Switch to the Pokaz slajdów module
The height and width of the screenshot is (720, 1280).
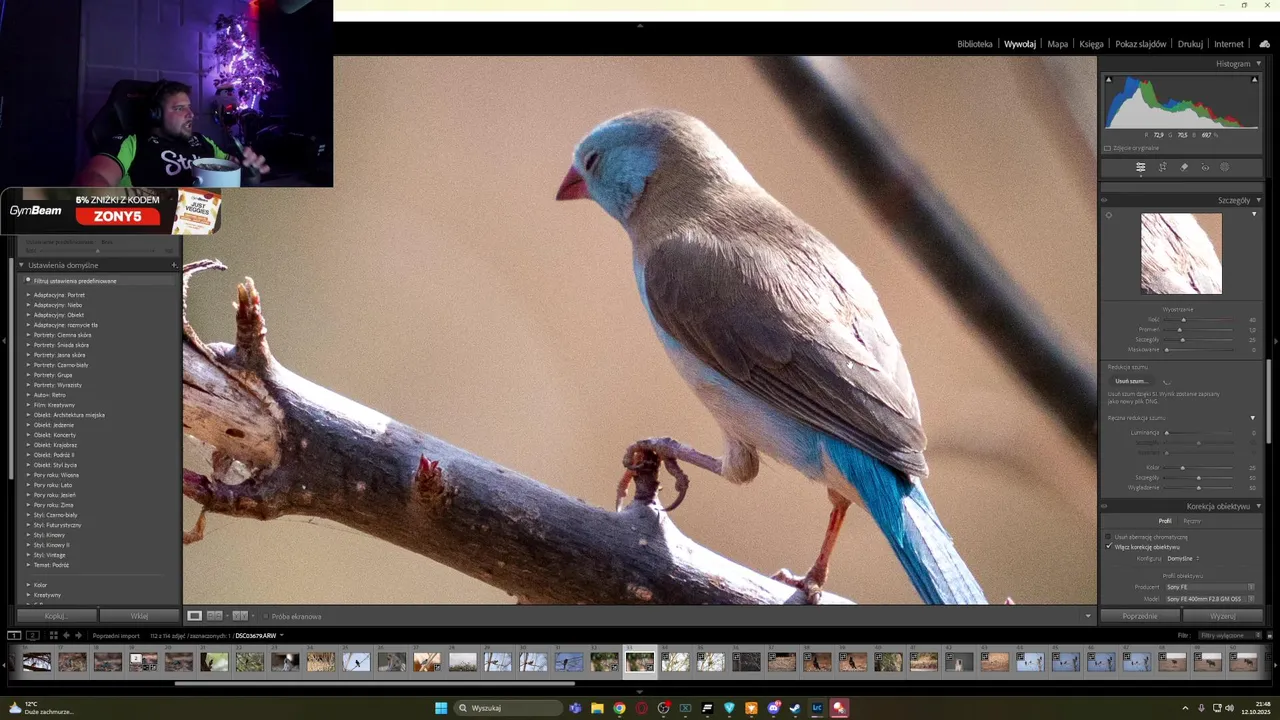click(1141, 44)
